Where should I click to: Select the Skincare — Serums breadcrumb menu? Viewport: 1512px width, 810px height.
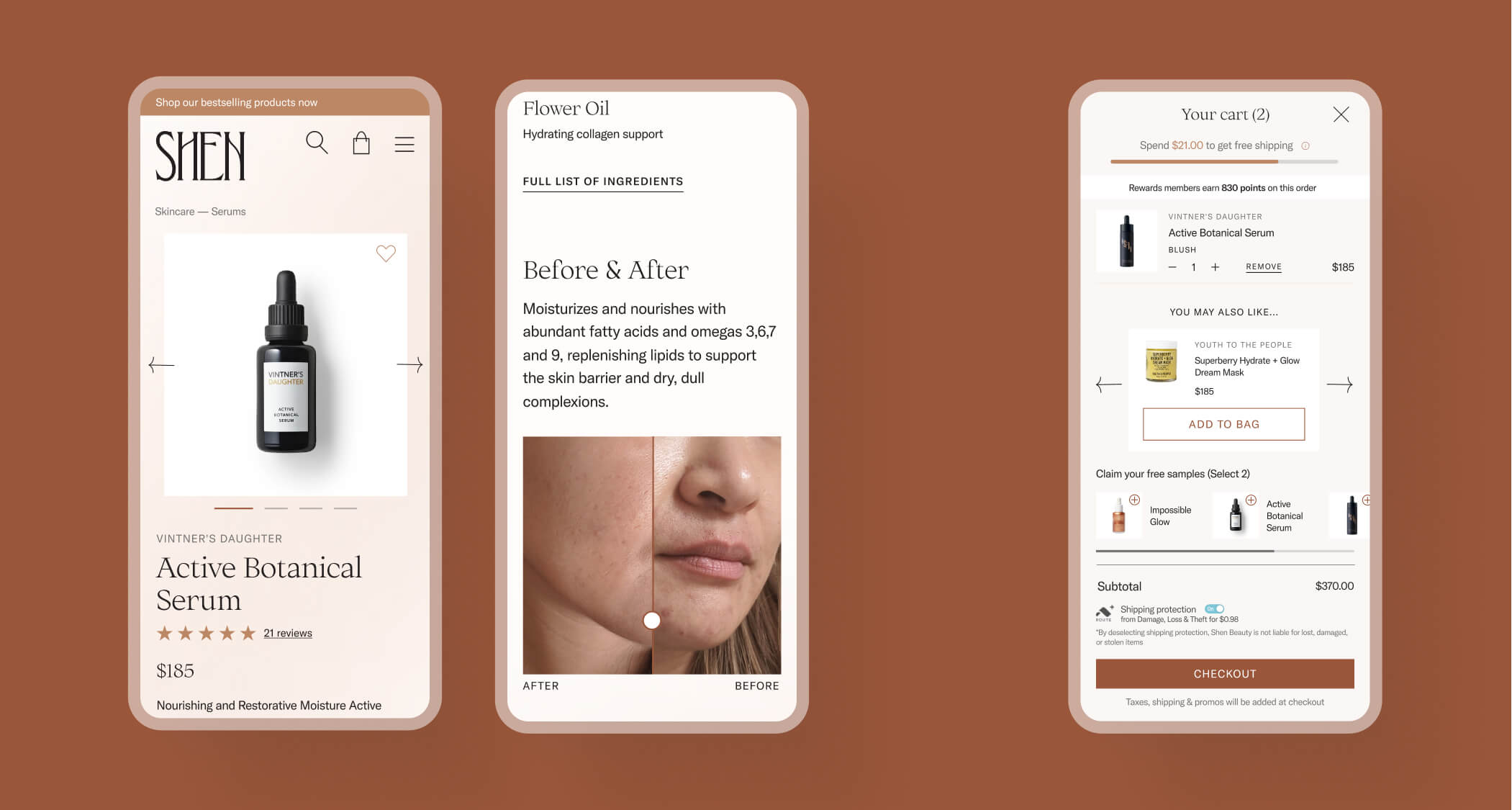click(200, 211)
